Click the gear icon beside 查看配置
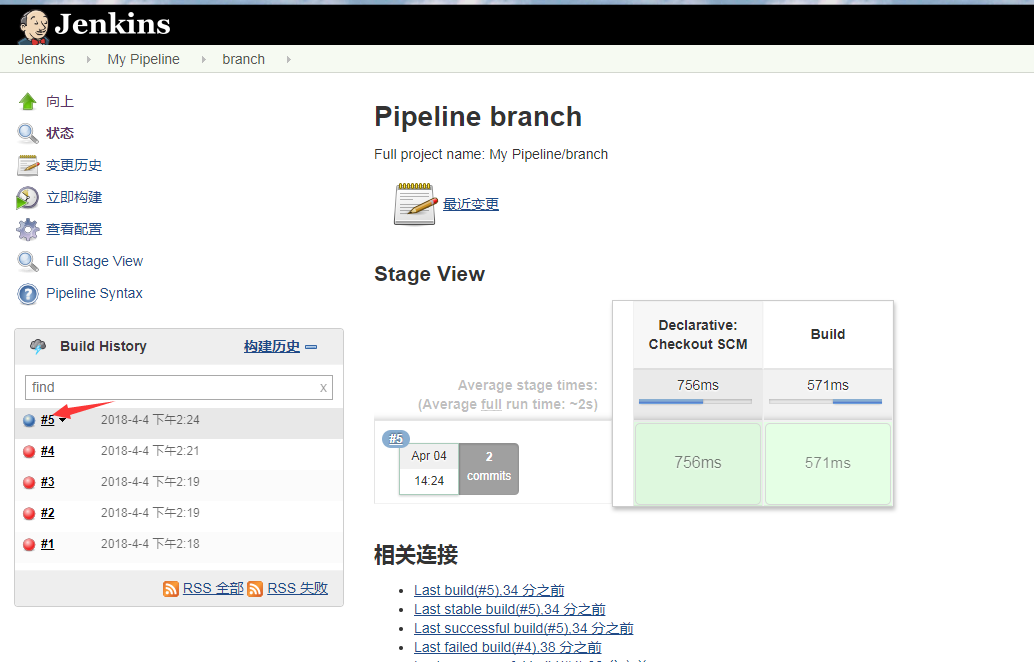Image resolution: width=1034 pixels, height=662 pixels. [28, 229]
